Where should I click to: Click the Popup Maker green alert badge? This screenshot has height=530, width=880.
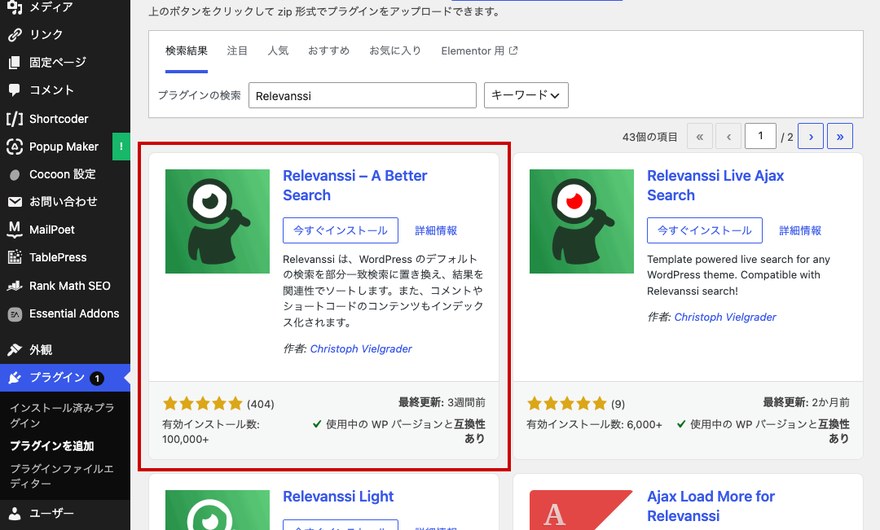pos(121,147)
